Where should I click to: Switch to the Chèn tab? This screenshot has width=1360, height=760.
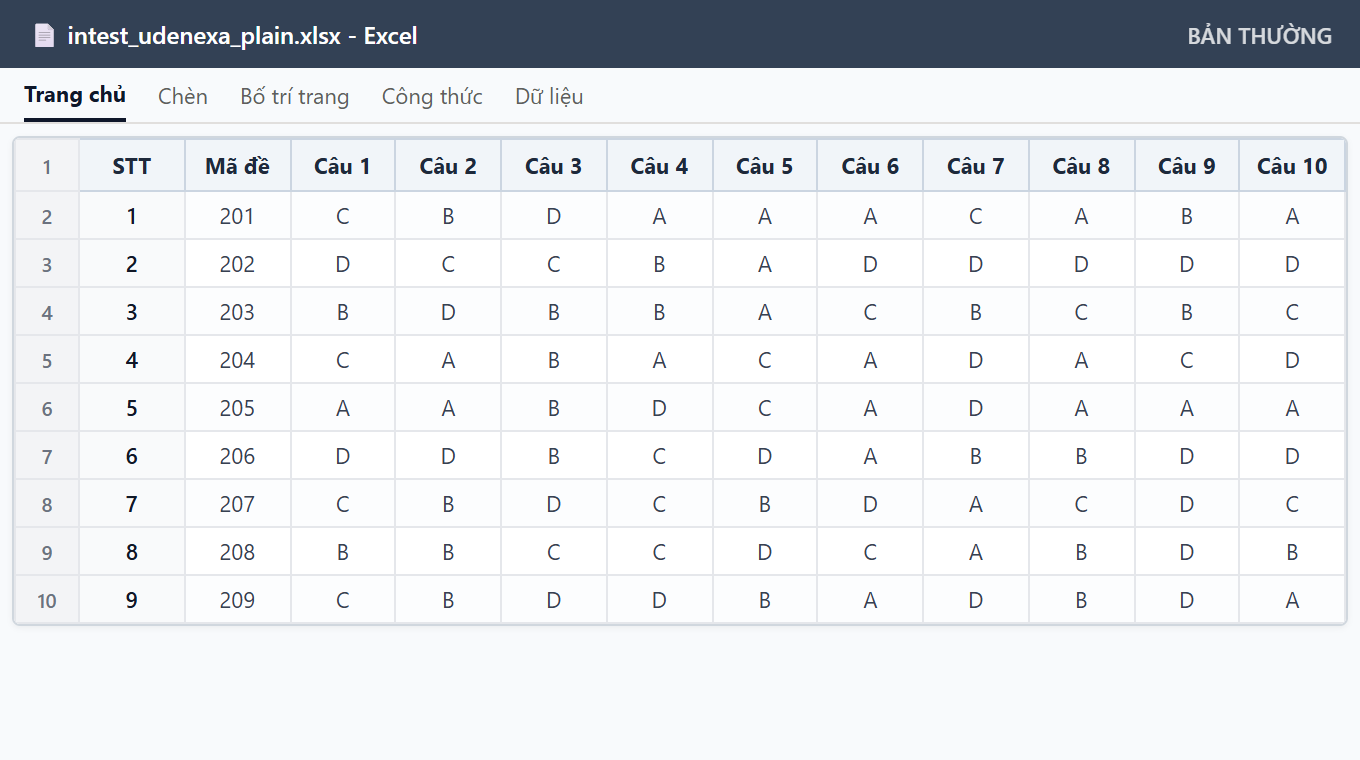[183, 97]
